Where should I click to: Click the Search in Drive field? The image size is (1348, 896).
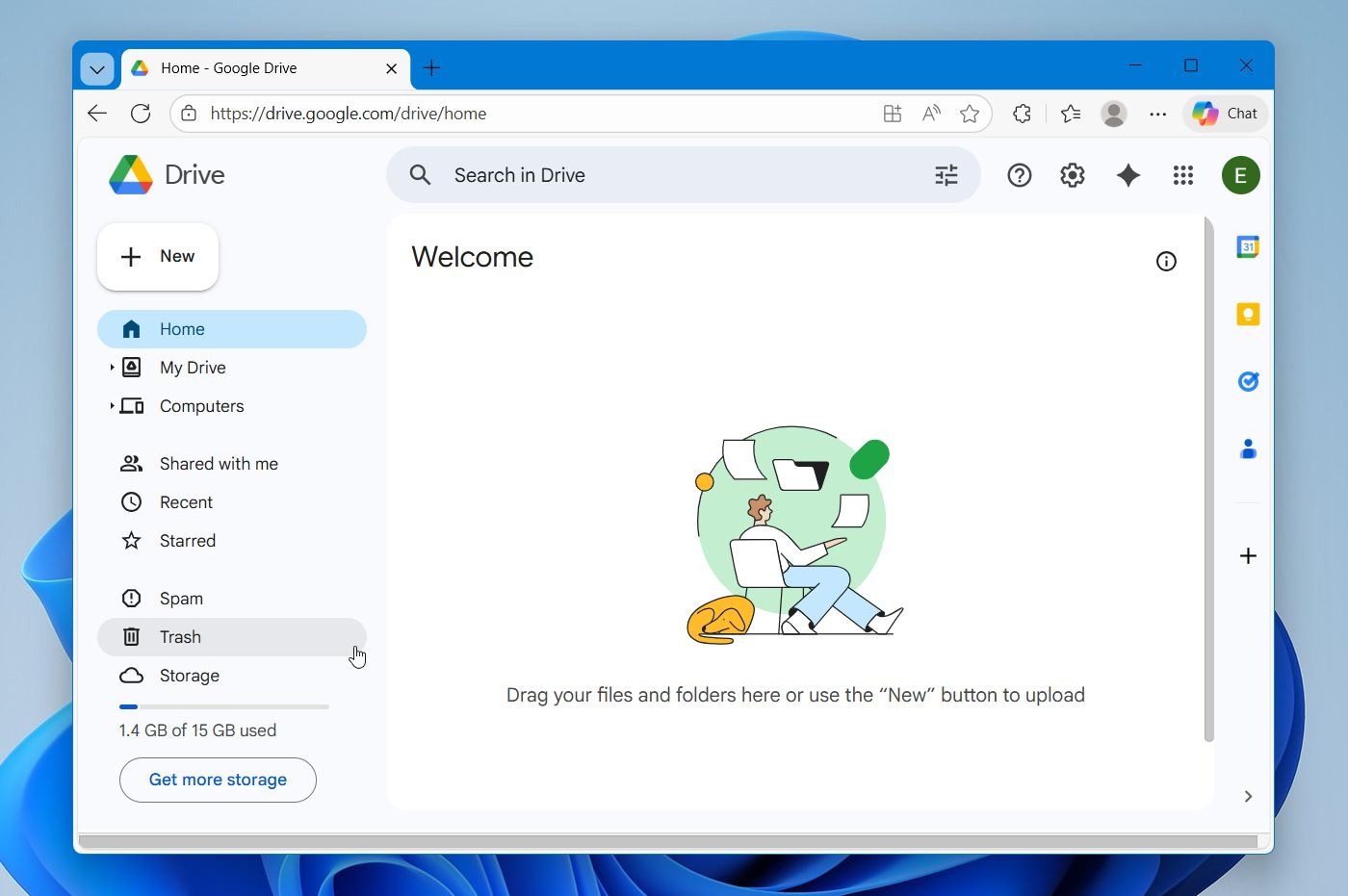[x=674, y=175]
